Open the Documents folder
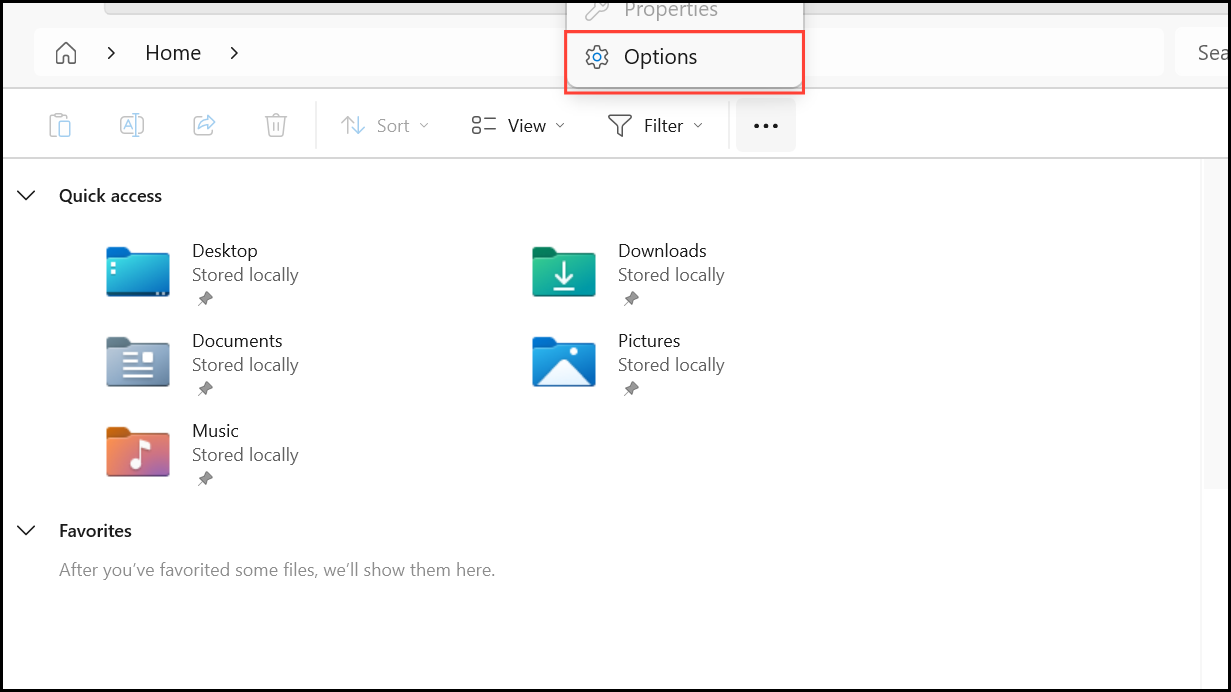 137,362
